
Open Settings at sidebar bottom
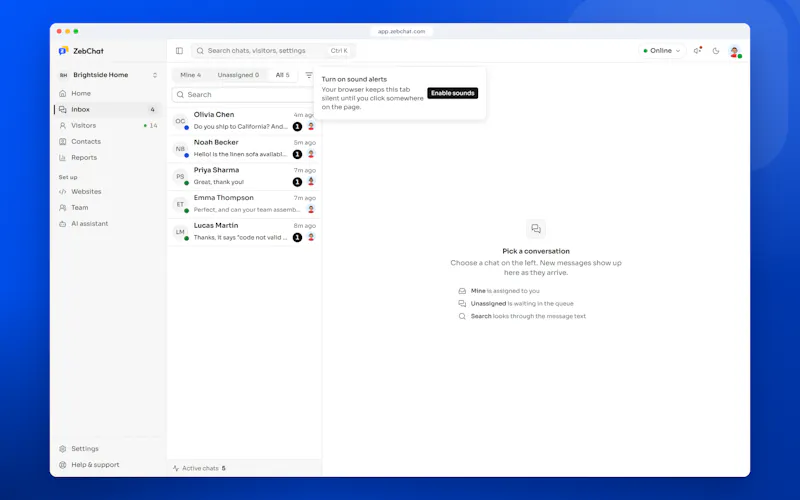pyautogui.click(x=108, y=448)
